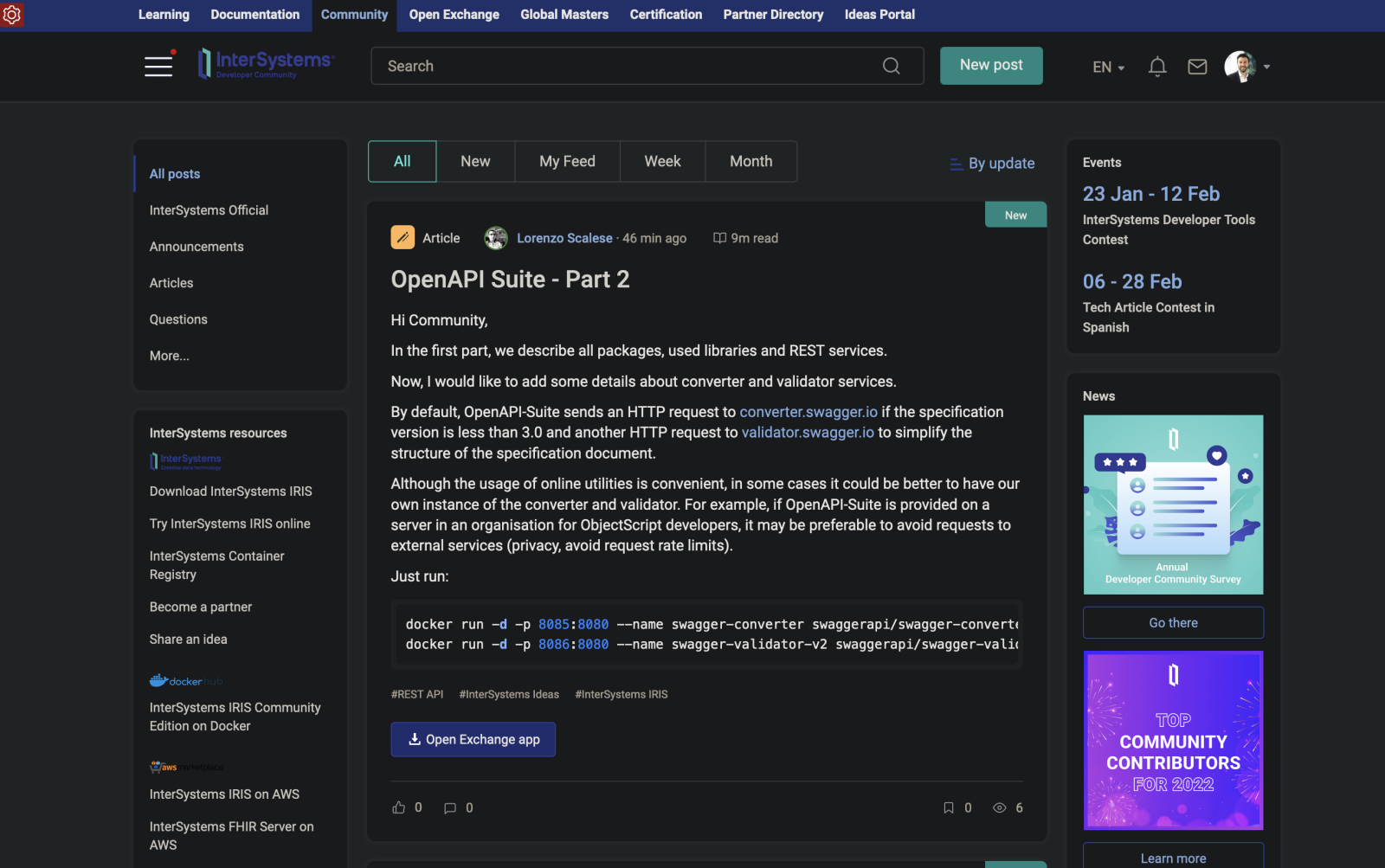Click the search magnifier icon
This screenshot has width=1385, height=868.
click(x=891, y=66)
